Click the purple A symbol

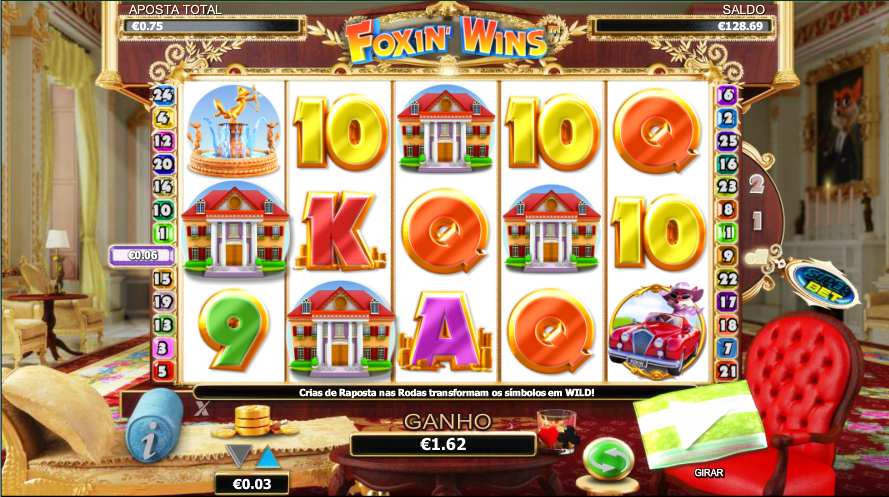[x=445, y=332]
